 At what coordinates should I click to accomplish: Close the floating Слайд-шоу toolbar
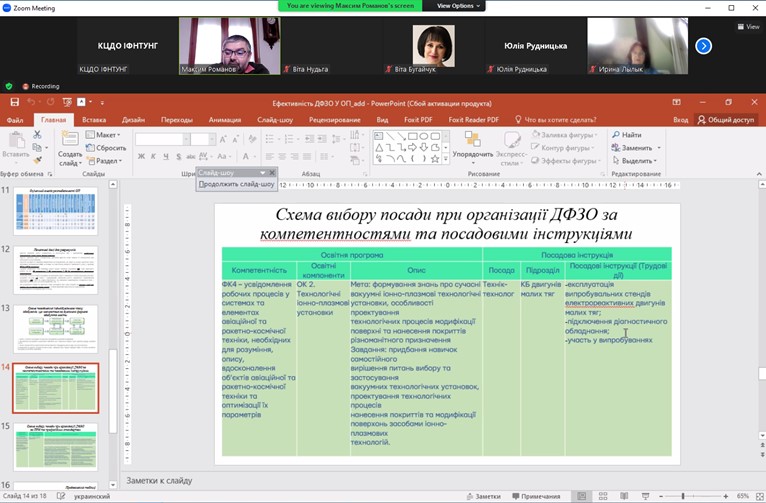click(272, 172)
